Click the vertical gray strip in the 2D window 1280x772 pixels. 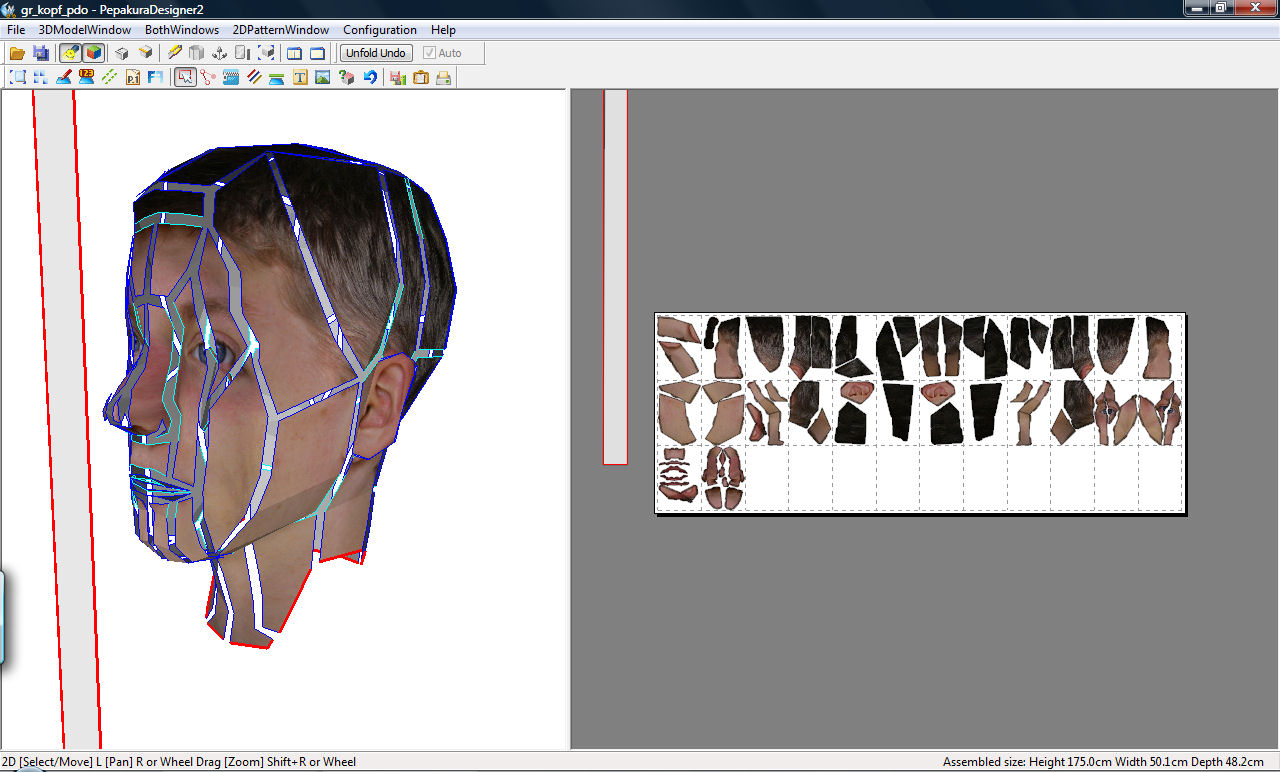[615, 277]
